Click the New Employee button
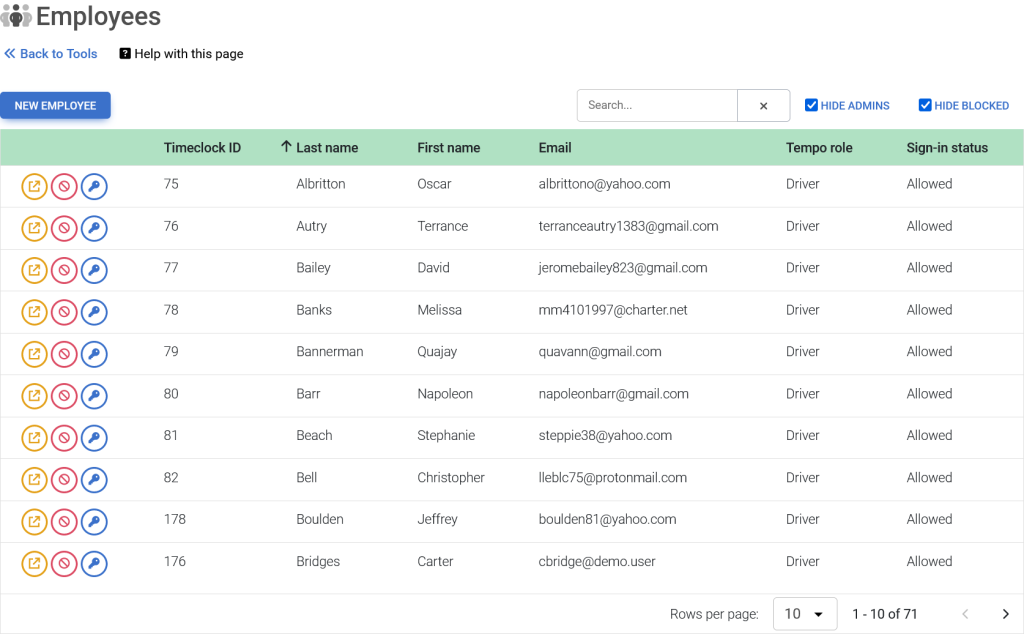1024x634 pixels. tap(55, 106)
